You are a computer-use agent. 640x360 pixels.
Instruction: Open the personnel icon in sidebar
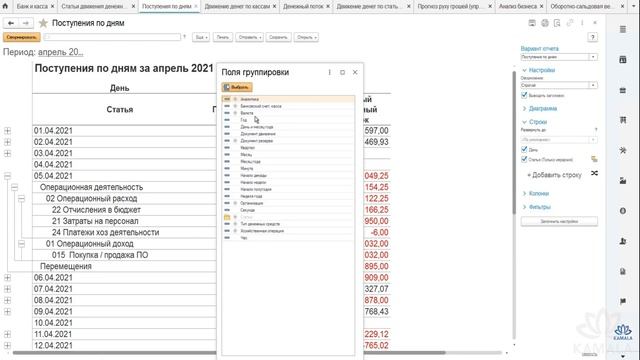622,241
